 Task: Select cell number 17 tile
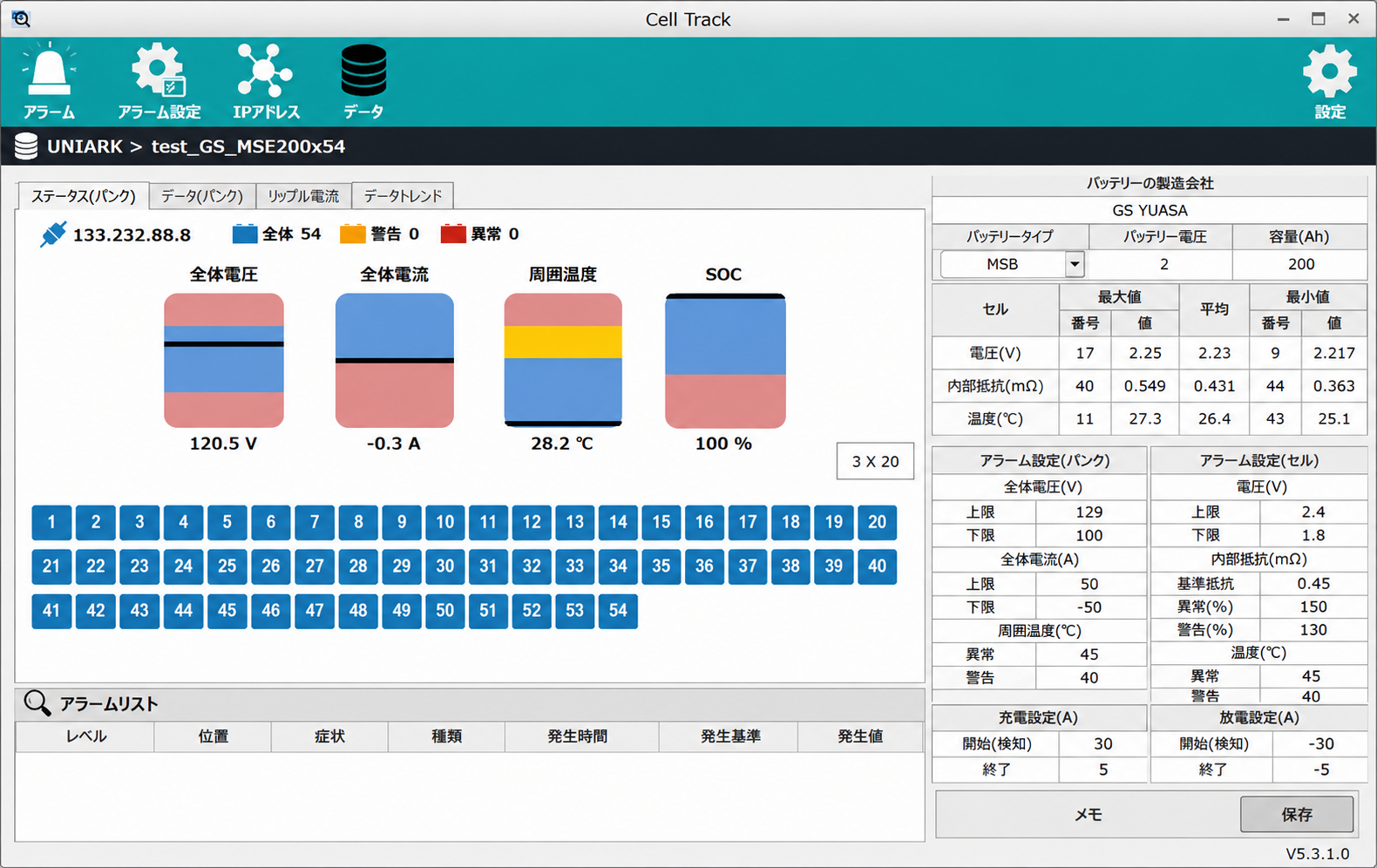pyautogui.click(x=748, y=522)
